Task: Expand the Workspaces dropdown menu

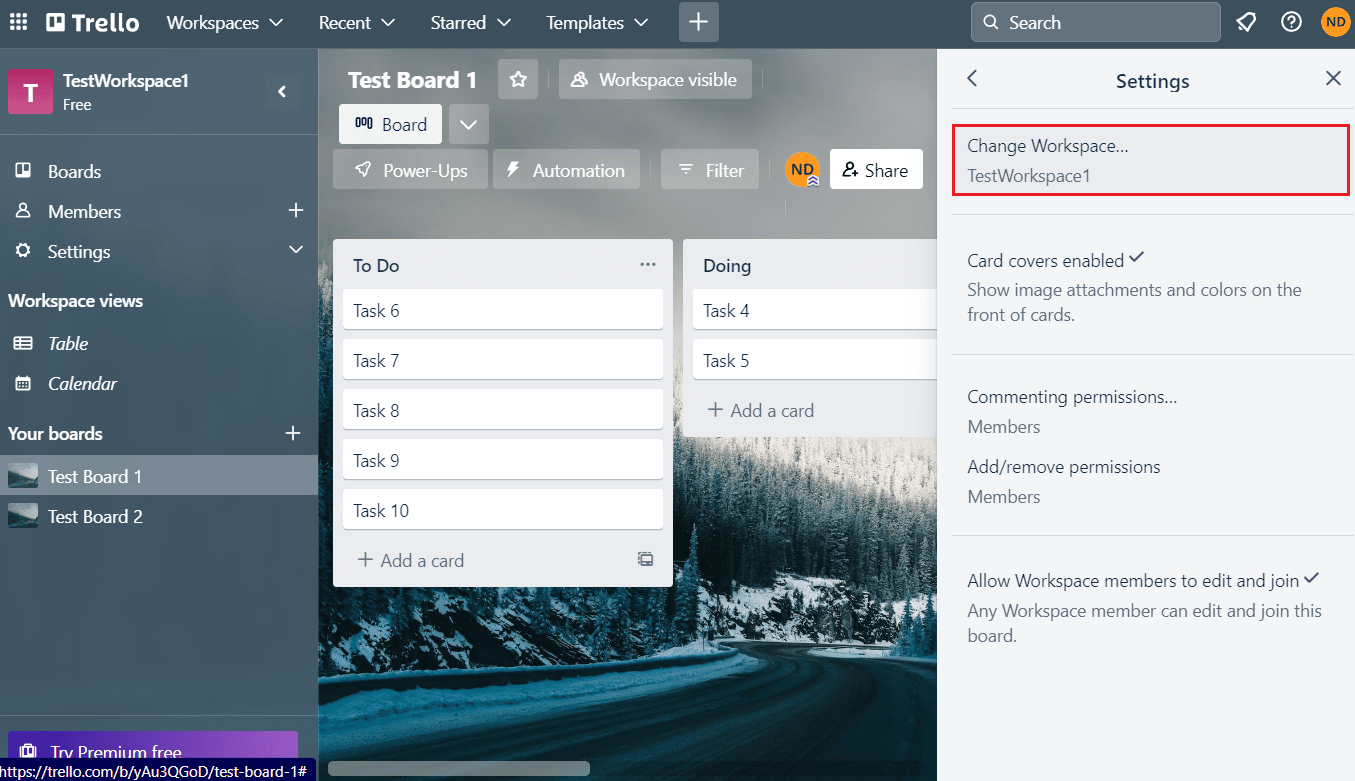Action: coord(225,22)
